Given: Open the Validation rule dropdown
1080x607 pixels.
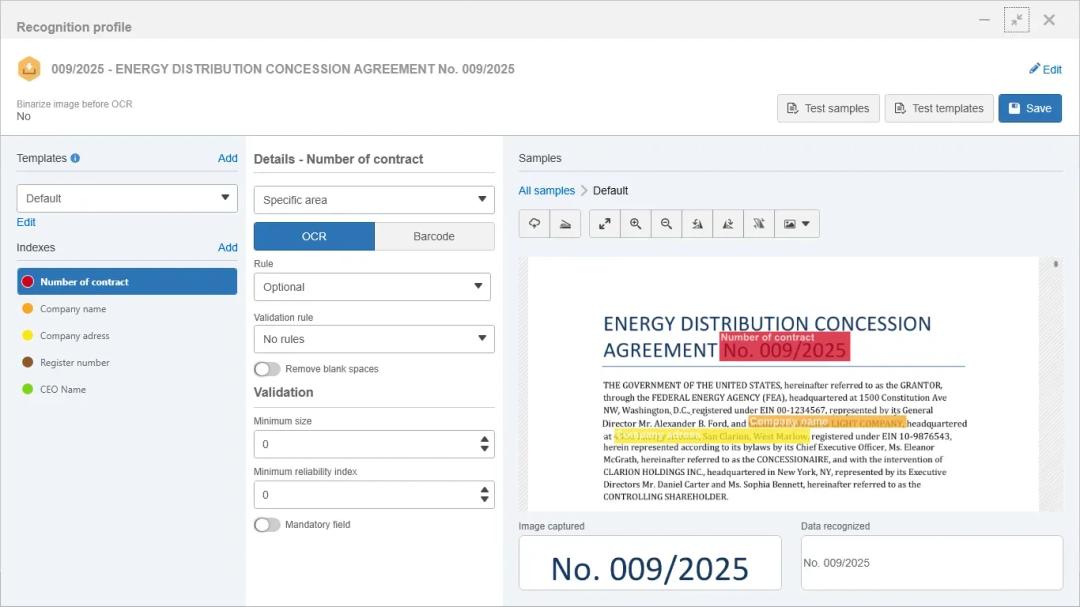Looking at the screenshot, I should click(x=374, y=339).
